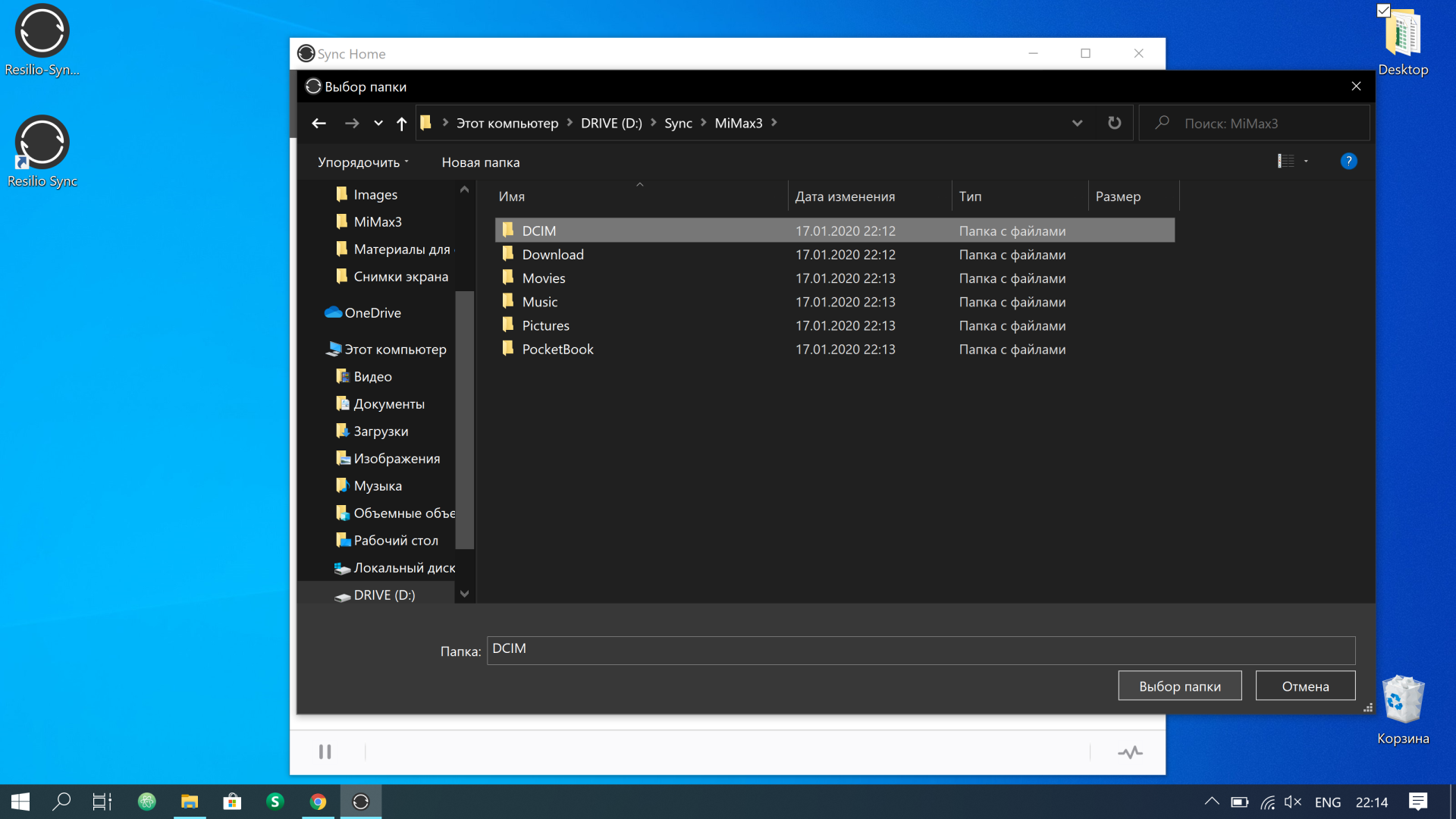
Task: Open recent locations dropdown arrow
Action: coord(378,123)
